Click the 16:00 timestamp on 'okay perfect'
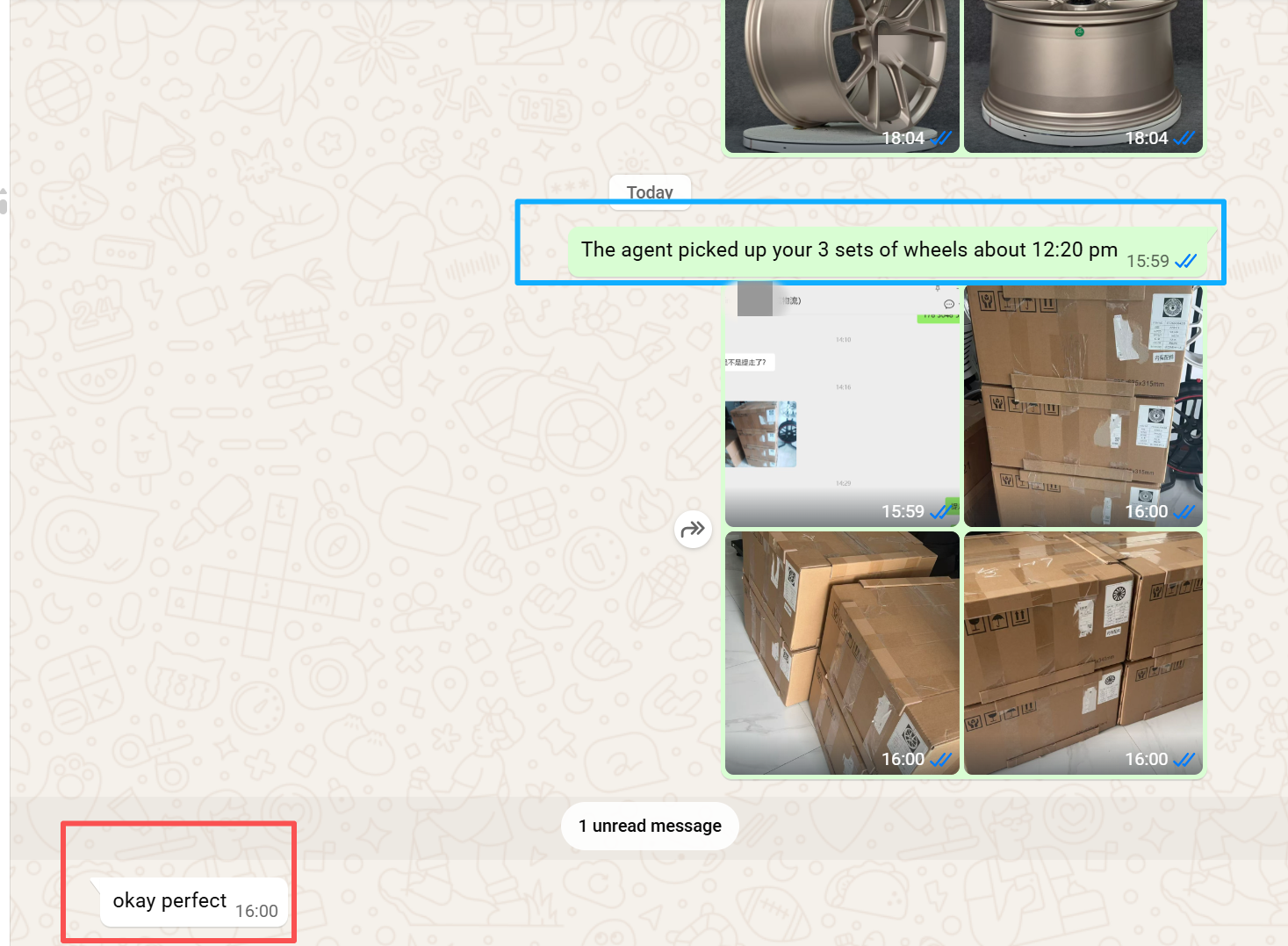Image resolution: width=1288 pixels, height=946 pixels. pyautogui.click(x=256, y=911)
